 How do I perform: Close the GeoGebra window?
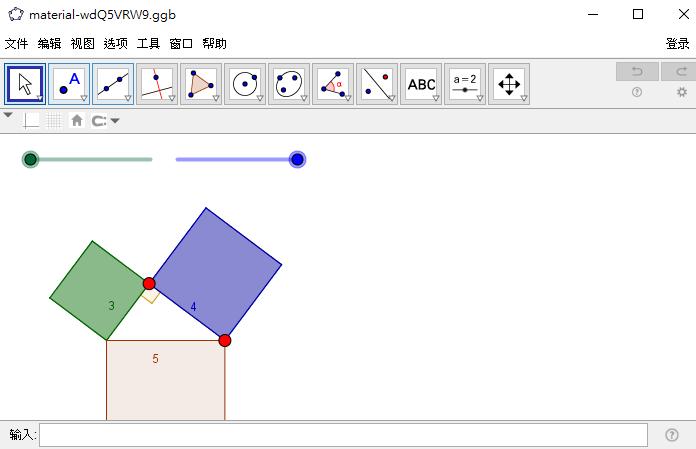[x=684, y=14]
